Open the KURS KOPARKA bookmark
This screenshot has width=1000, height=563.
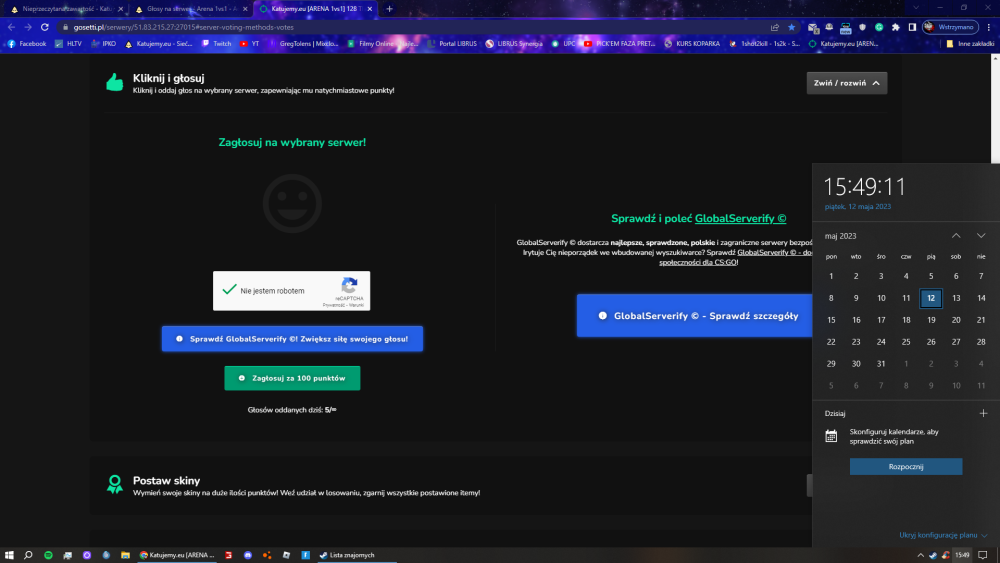[692, 44]
